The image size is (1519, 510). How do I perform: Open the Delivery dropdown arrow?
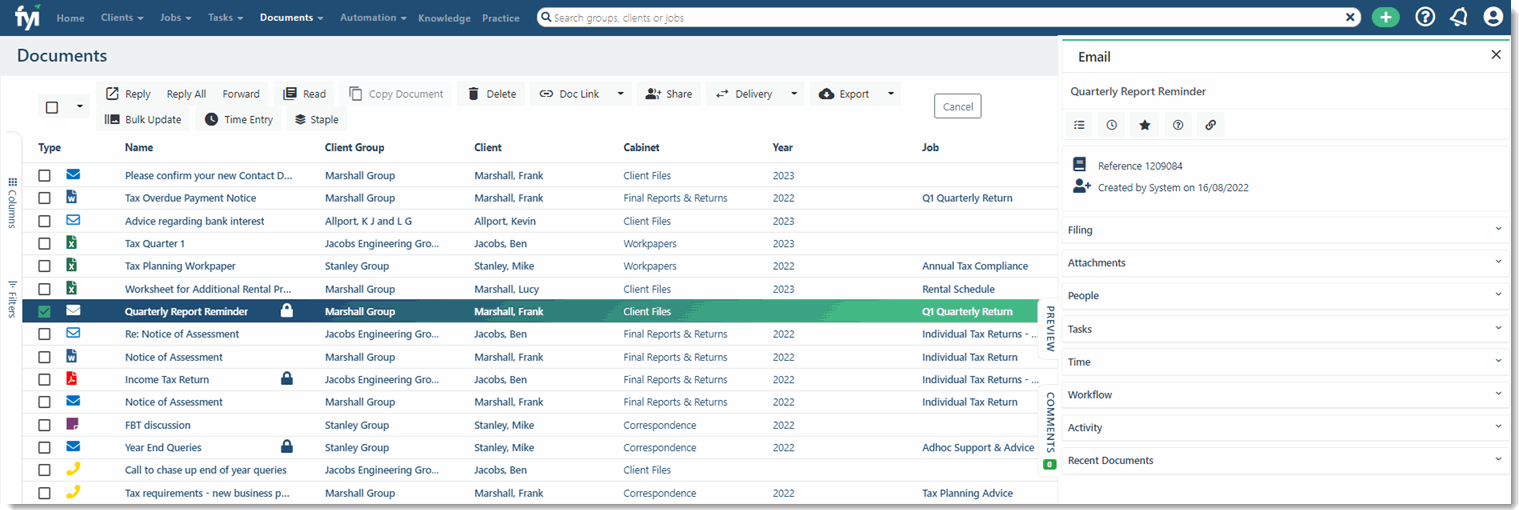[794, 94]
